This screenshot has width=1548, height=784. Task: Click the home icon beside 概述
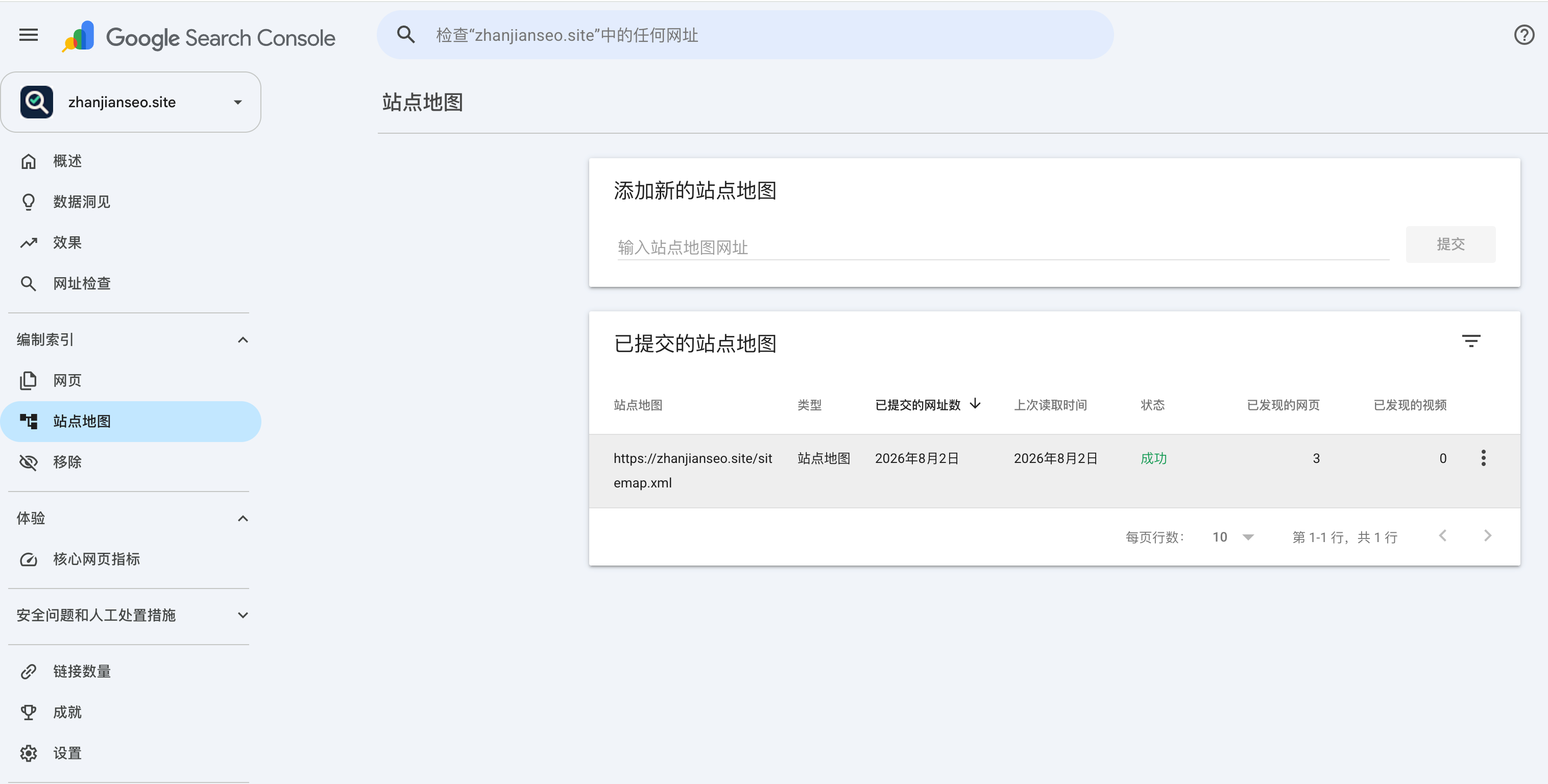pos(28,161)
